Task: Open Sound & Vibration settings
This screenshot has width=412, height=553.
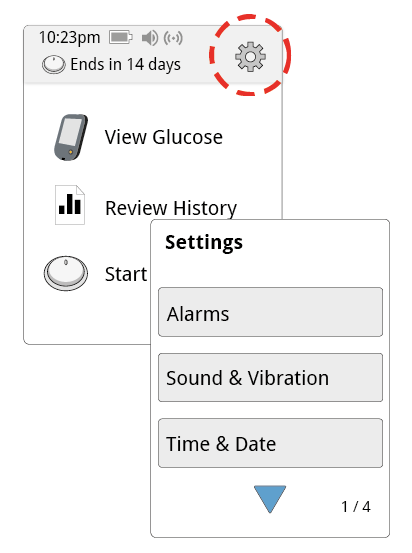Action: [270, 377]
